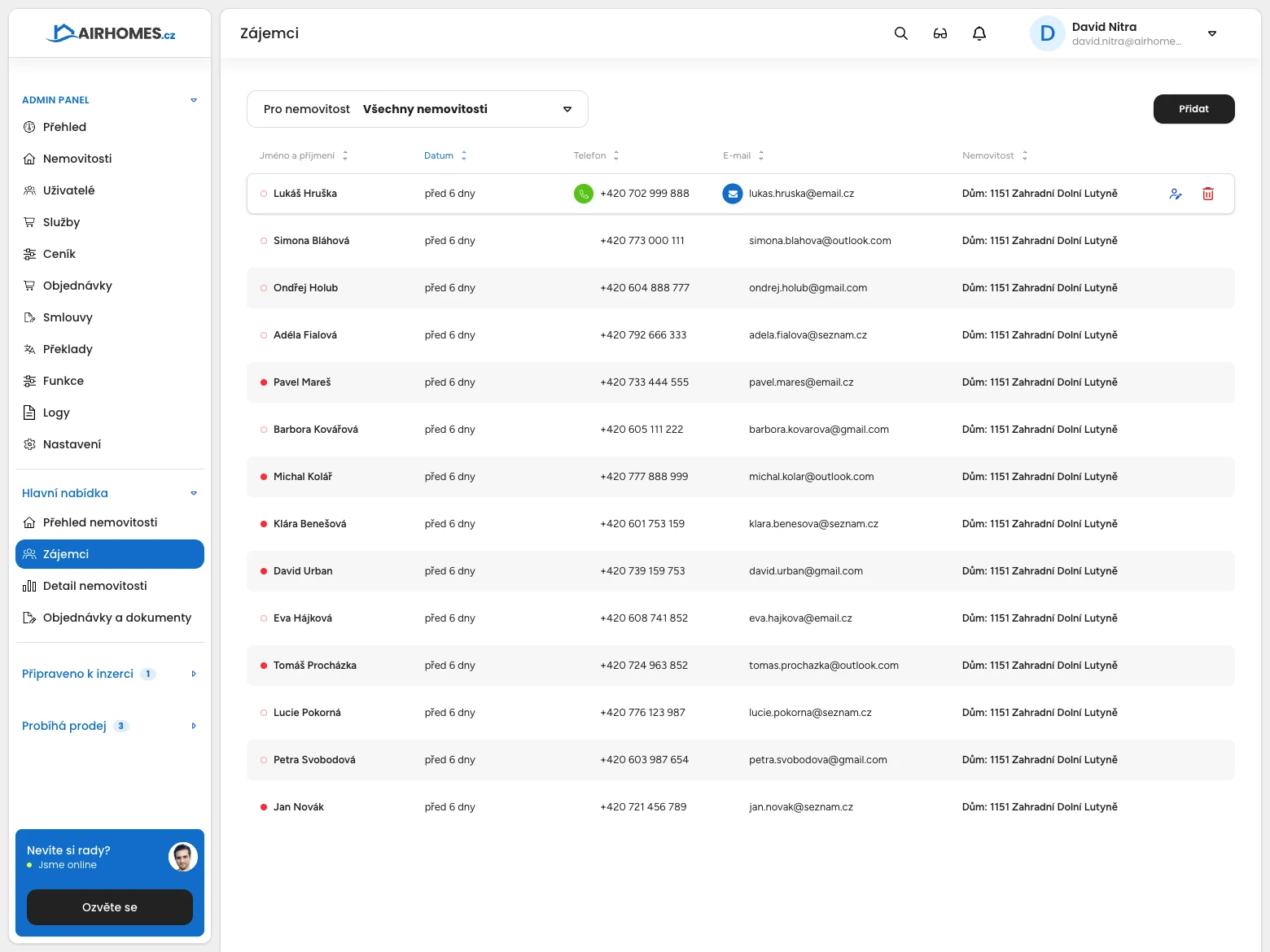Expand the Připraveno k inzerci section

193,674
